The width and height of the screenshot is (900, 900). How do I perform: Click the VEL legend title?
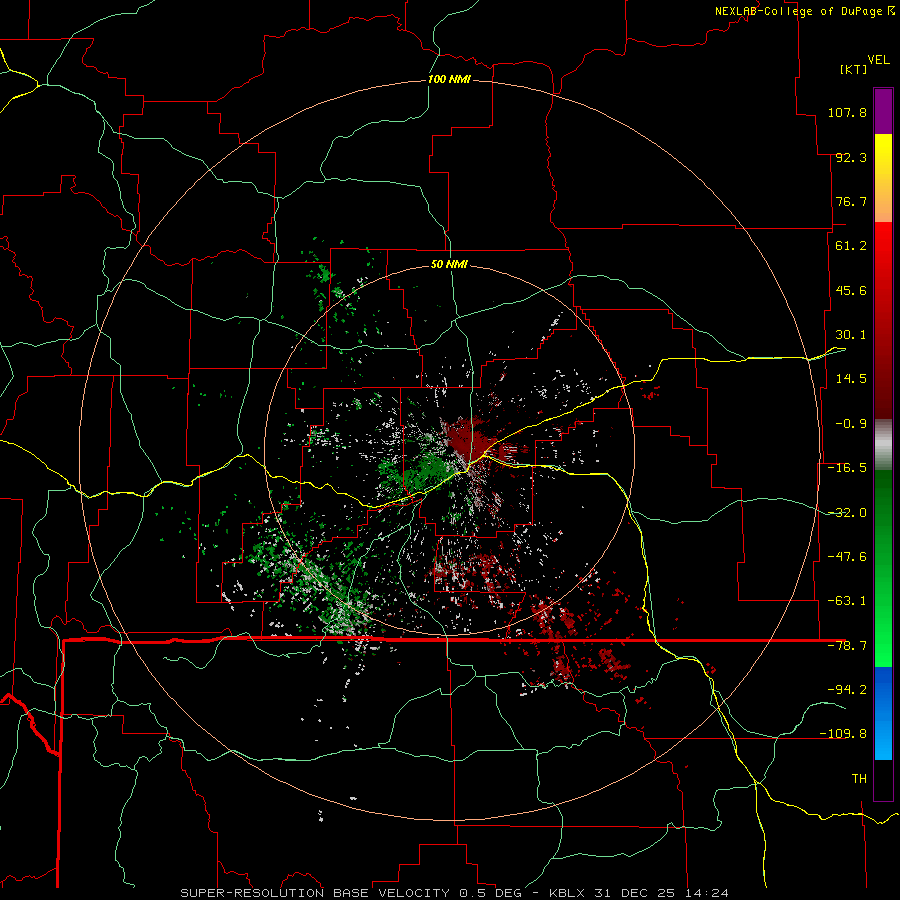[878, 60]
